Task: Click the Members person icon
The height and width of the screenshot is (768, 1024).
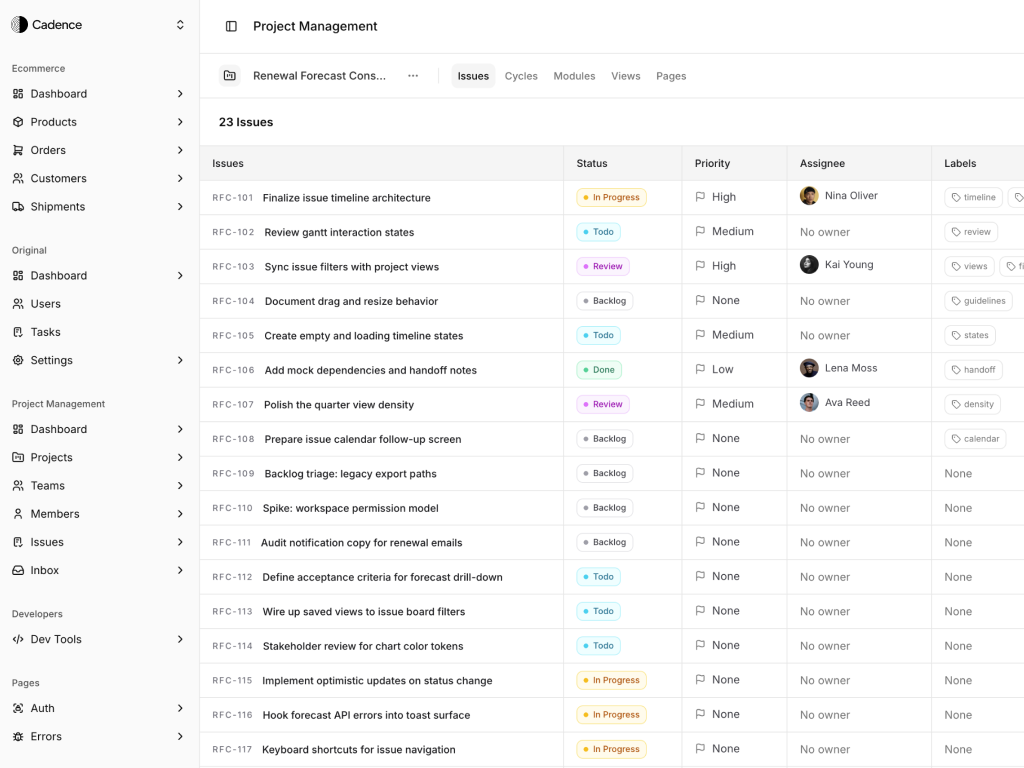Action: click(18, 514)
